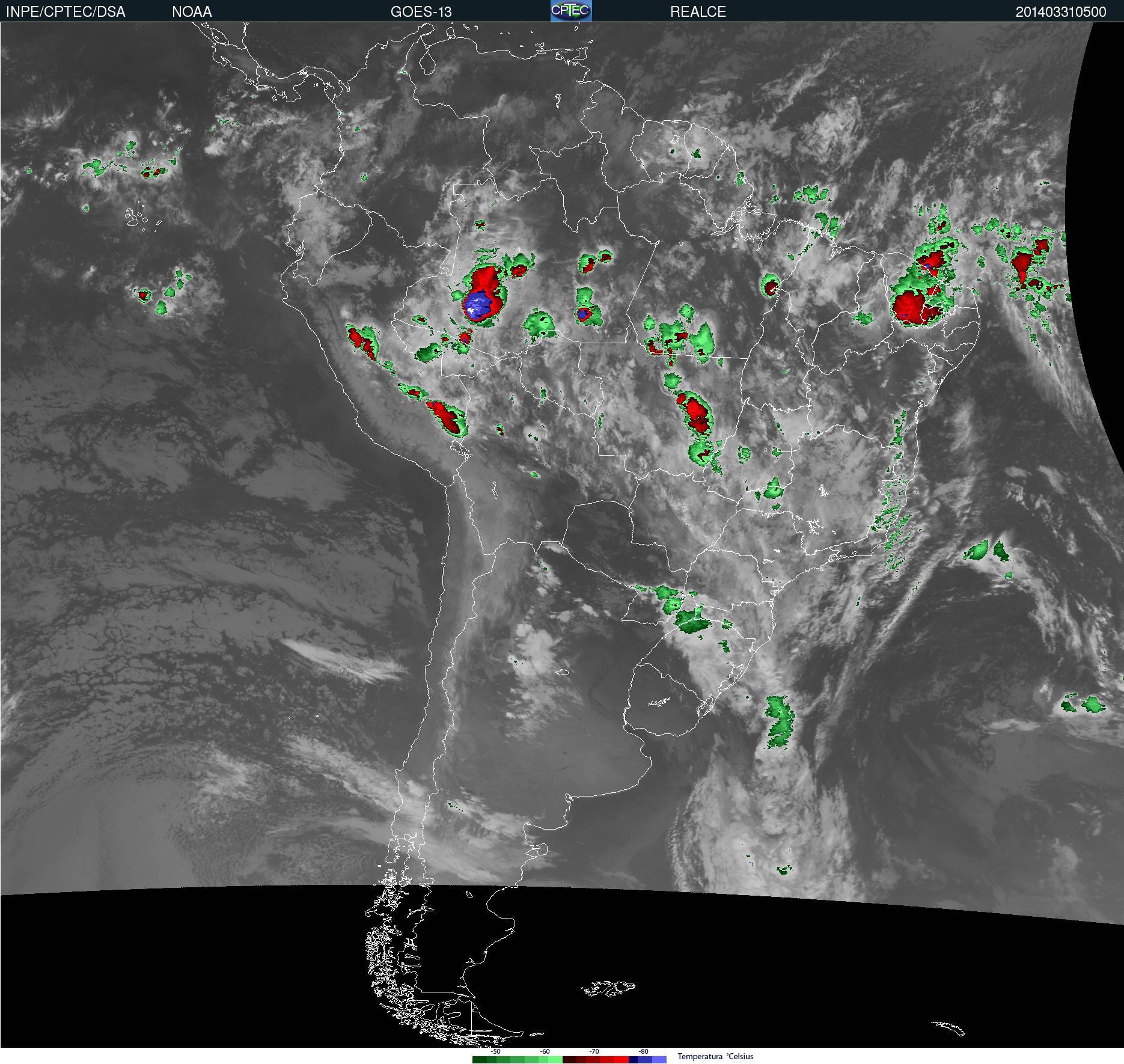Image resolution: width=1124 pixels, height=1064 pixels.
Task: Click the CPTEC logo in the header
Action: [x=571, y=11]
